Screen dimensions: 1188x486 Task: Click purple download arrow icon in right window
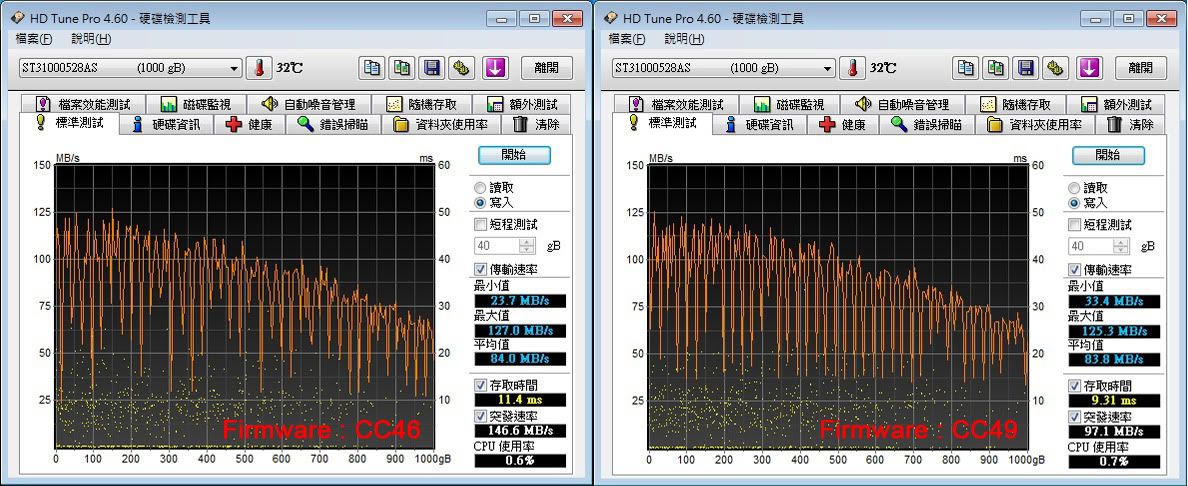coord(1089,67)
